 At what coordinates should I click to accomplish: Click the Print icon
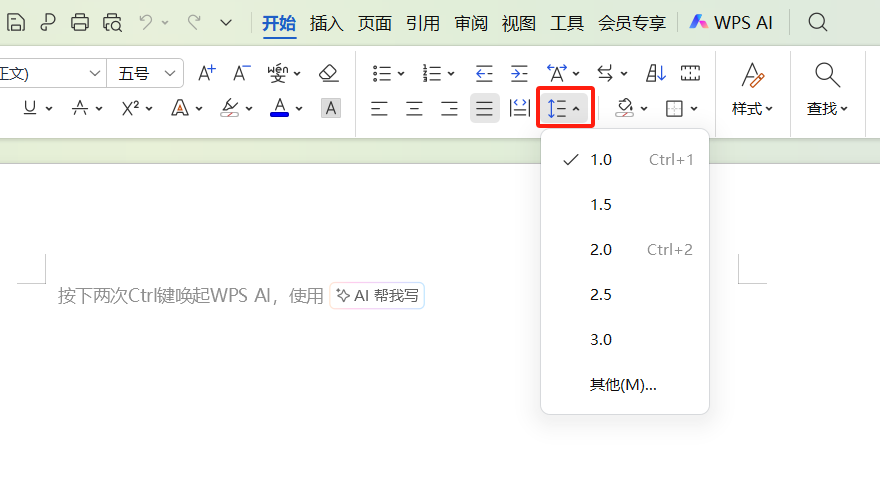pos(80,22)
